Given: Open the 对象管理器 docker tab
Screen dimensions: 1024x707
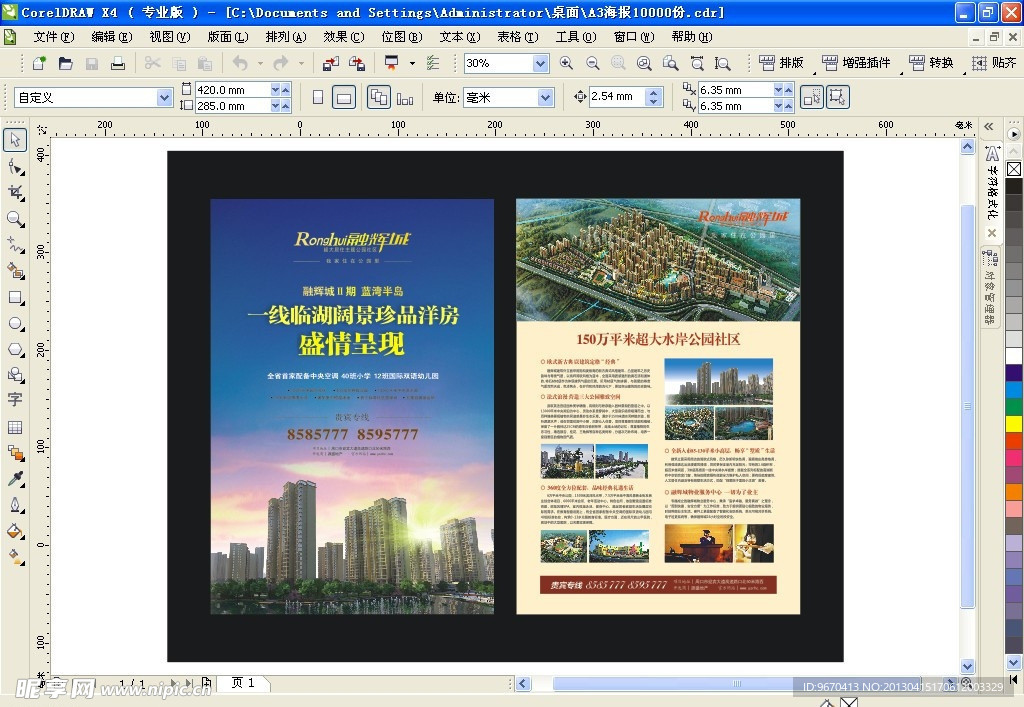Looking at the screenshot, I should pos(990,287).
